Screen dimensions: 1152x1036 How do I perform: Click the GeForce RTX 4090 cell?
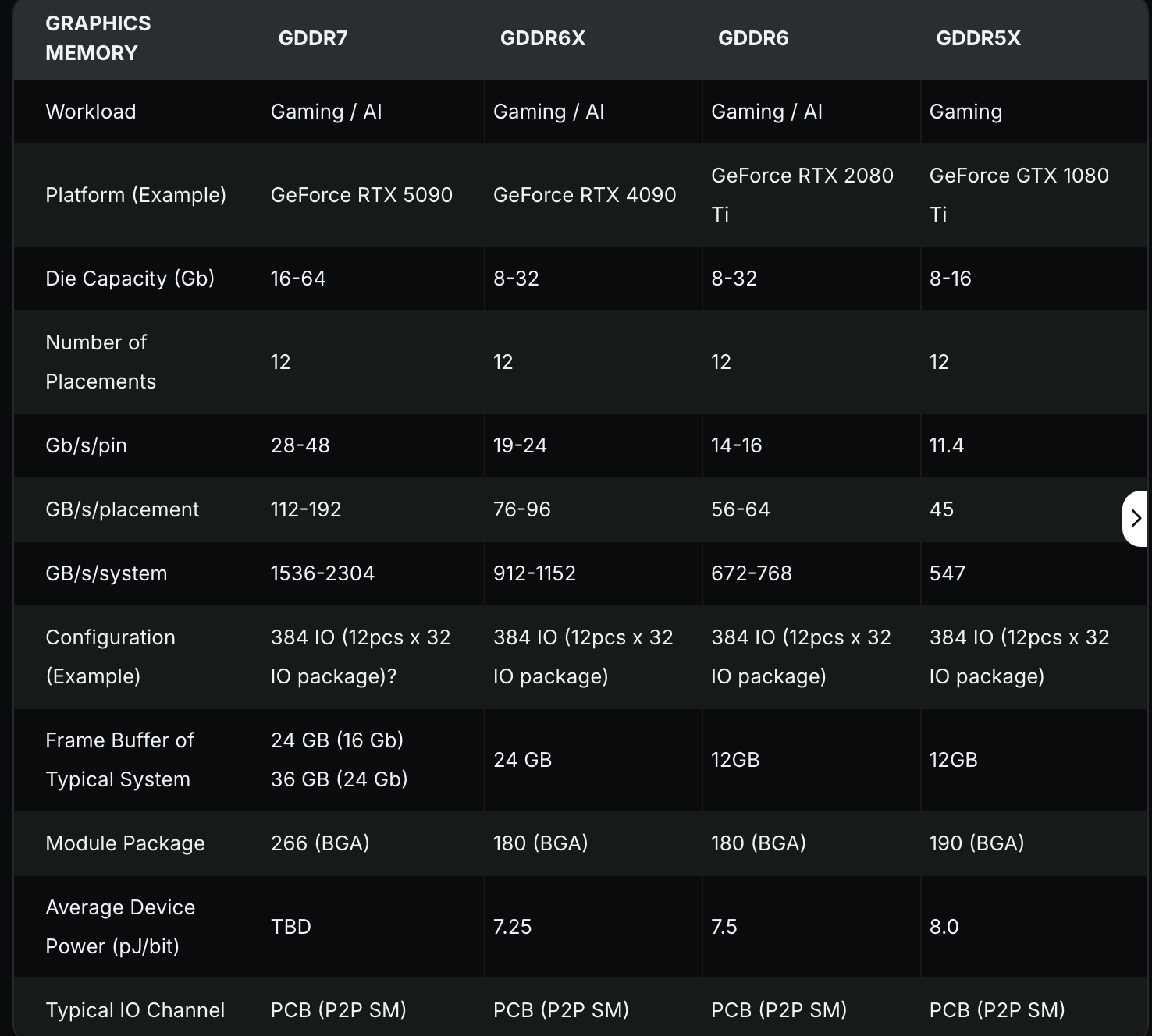tap(585, 195)
